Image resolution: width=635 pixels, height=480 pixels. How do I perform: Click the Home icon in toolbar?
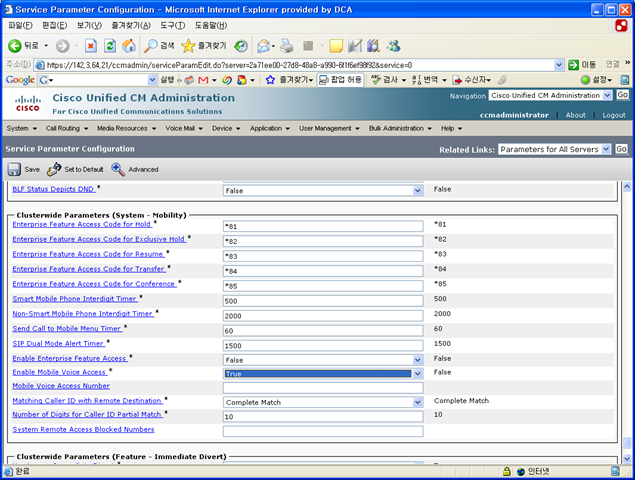129,46
